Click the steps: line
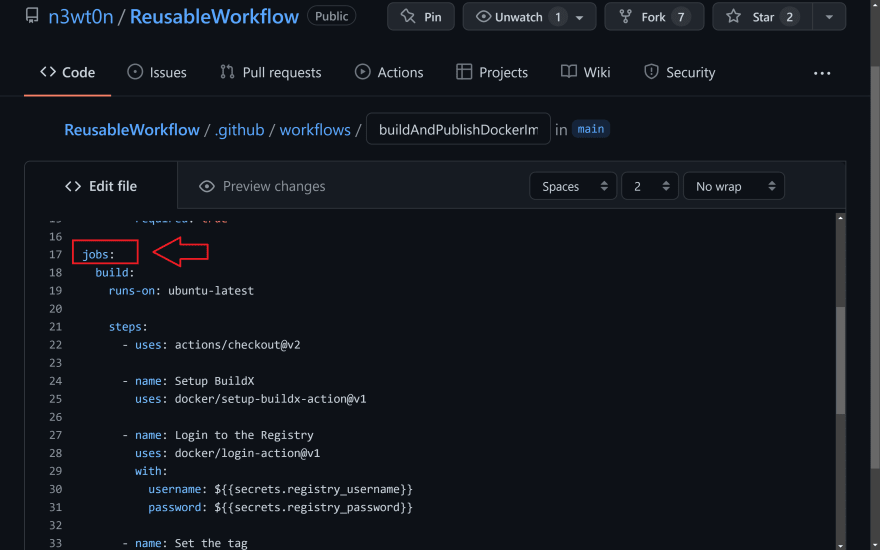This screenshot has width=880, height=550. click(128, 327)
